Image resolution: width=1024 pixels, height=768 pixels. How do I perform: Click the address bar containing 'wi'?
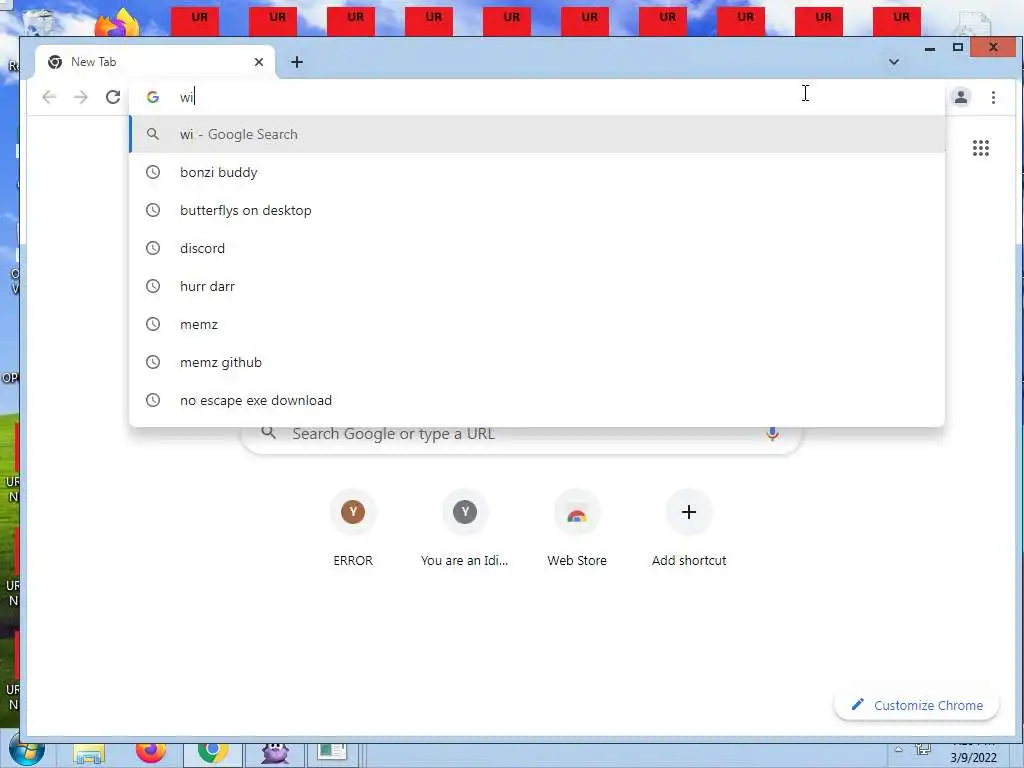(x=537, y=97)
